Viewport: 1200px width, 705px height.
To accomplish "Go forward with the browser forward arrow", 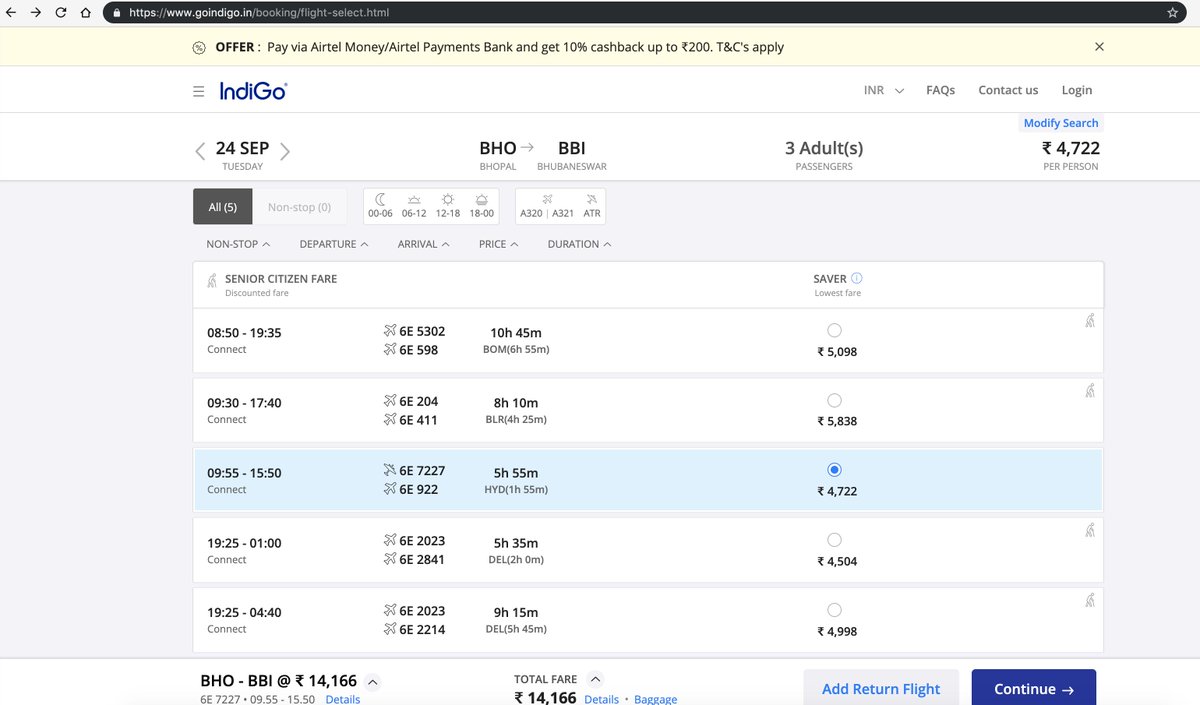I will pyautogui.click(x=36, y=13).
